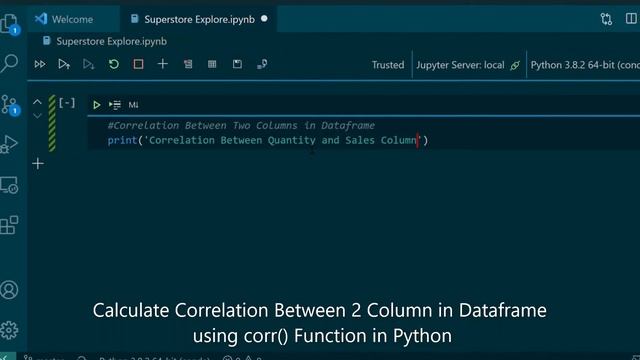This screenshot has height=360, width=640.
Task: Run the current code cell
Action: [96, 105]
